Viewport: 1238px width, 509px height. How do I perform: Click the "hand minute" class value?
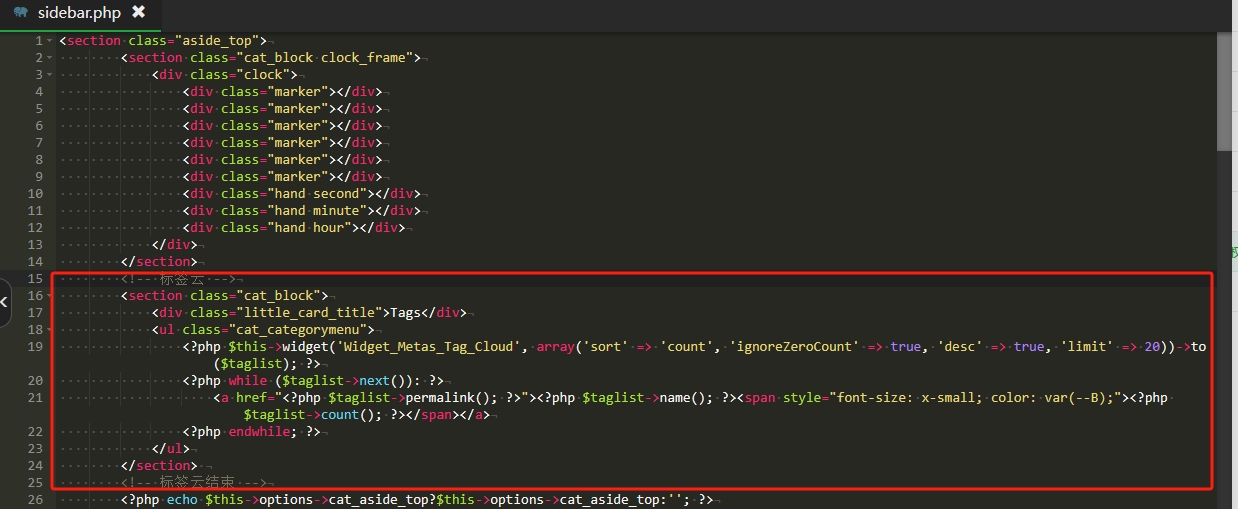point(318,211)
